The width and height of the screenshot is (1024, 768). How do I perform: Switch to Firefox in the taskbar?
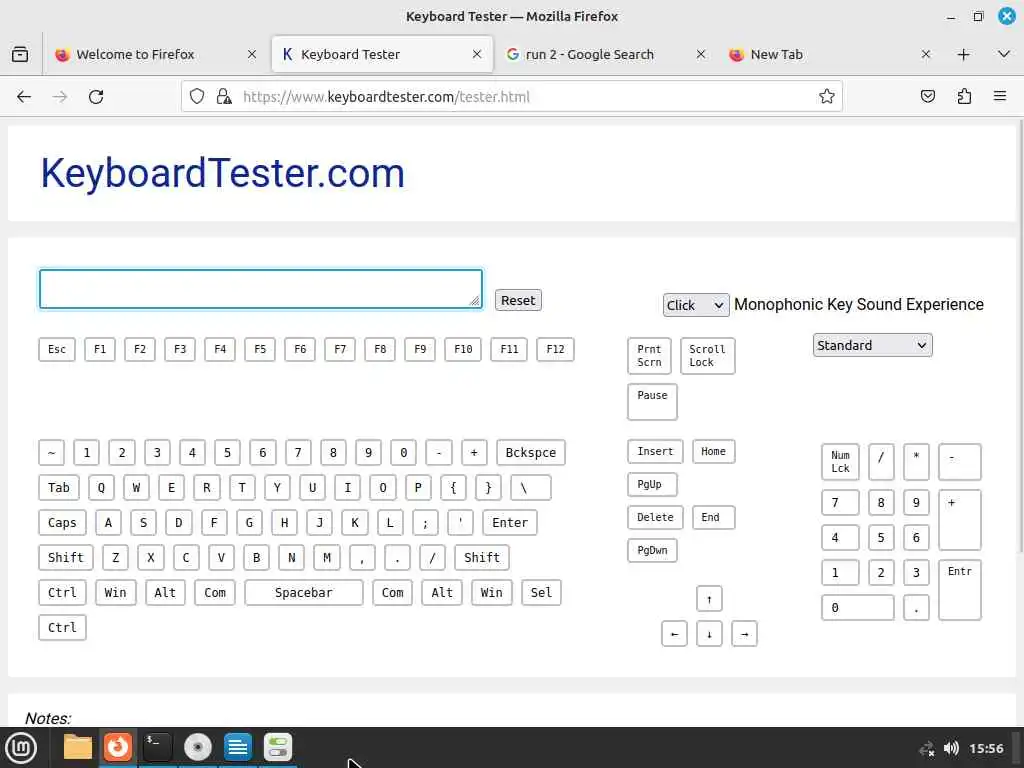pyautogui.click(x=118, y=747)
